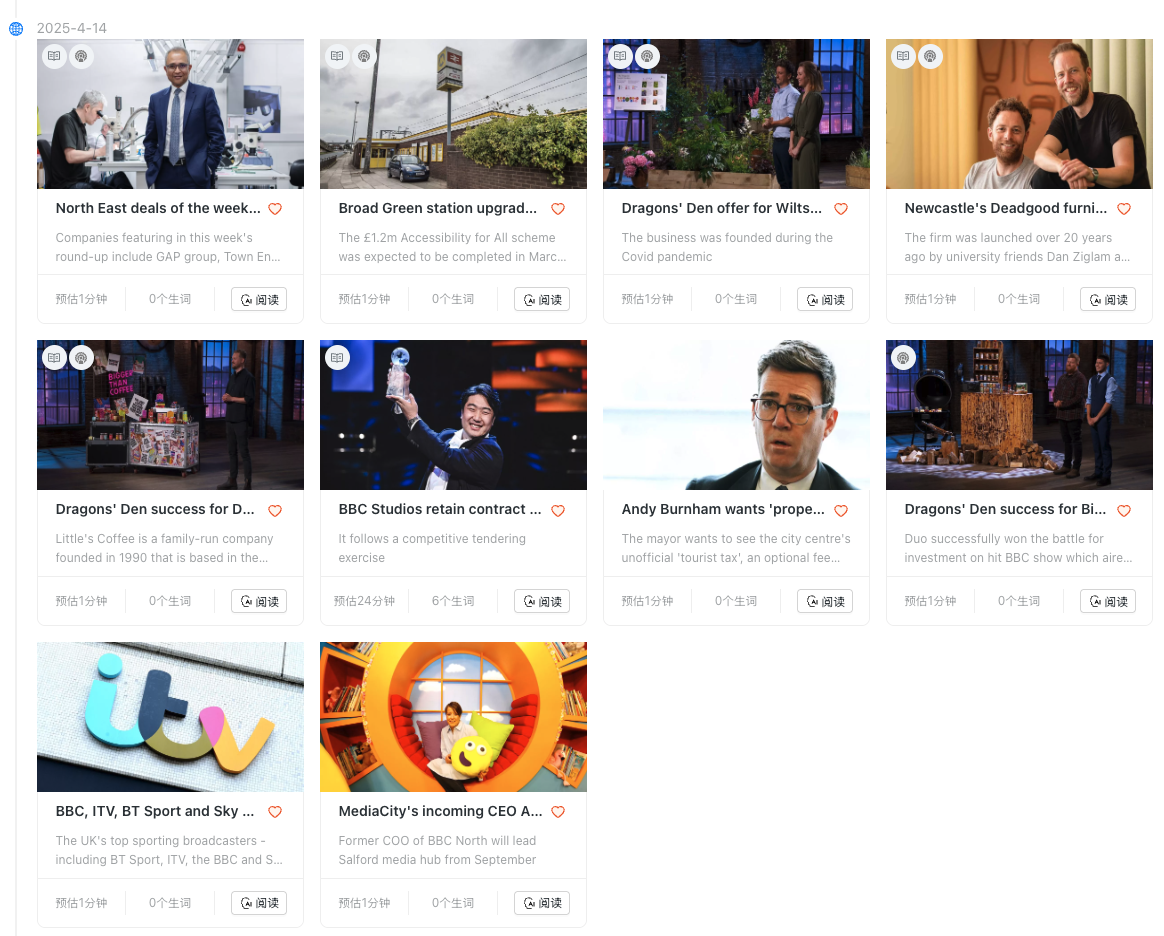Like the MediaCity's incoming CEO article
This screenshot has height=936, width=1164.
558,812
